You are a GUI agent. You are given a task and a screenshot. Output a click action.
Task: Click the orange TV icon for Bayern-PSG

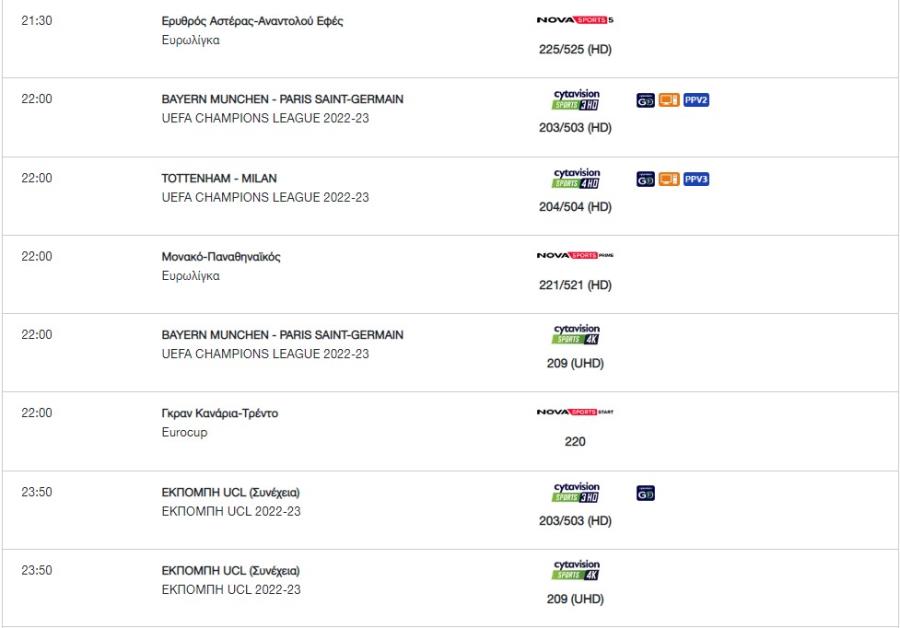[x=669, y=100]
